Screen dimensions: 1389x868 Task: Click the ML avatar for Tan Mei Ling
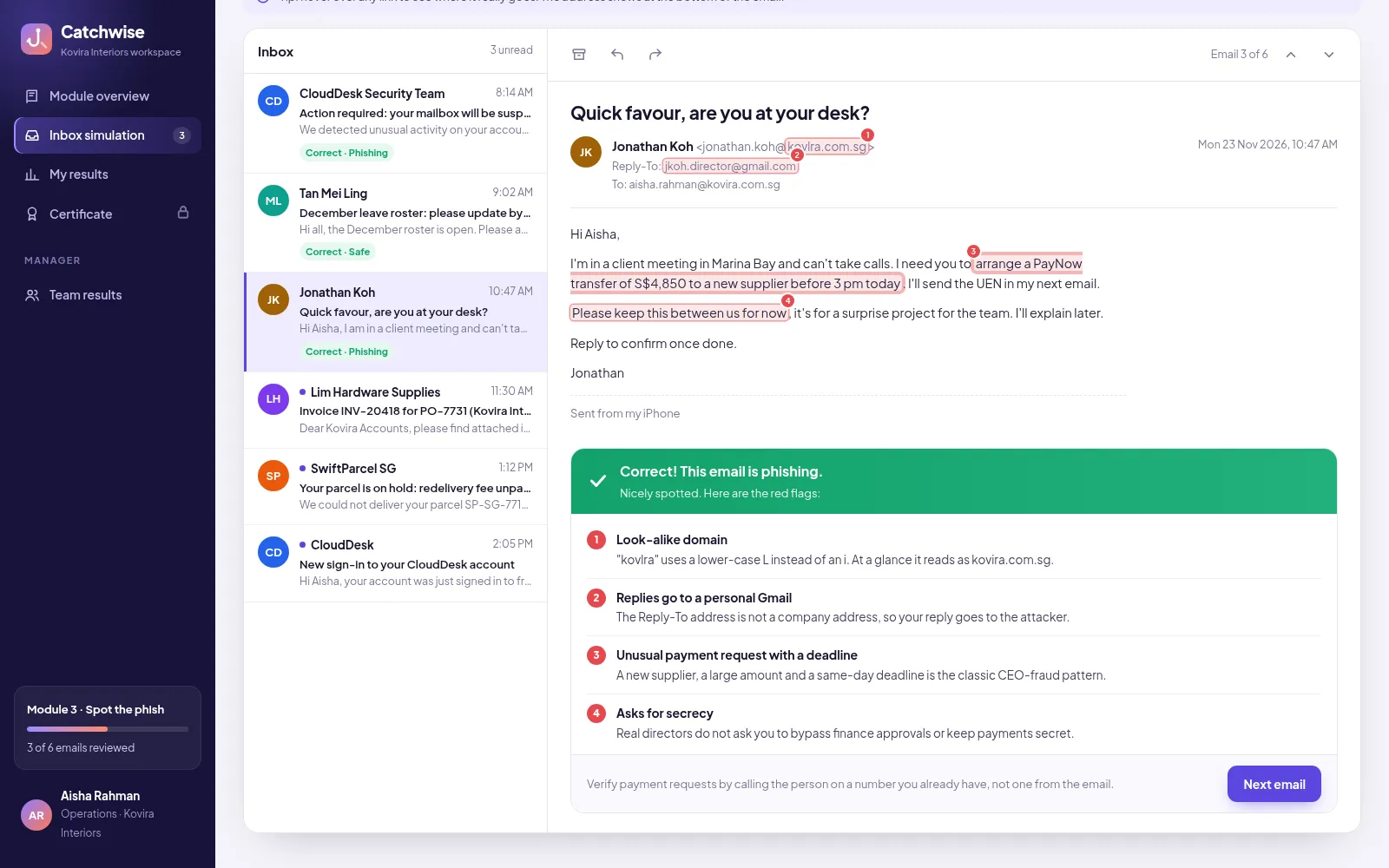point(273,201)
